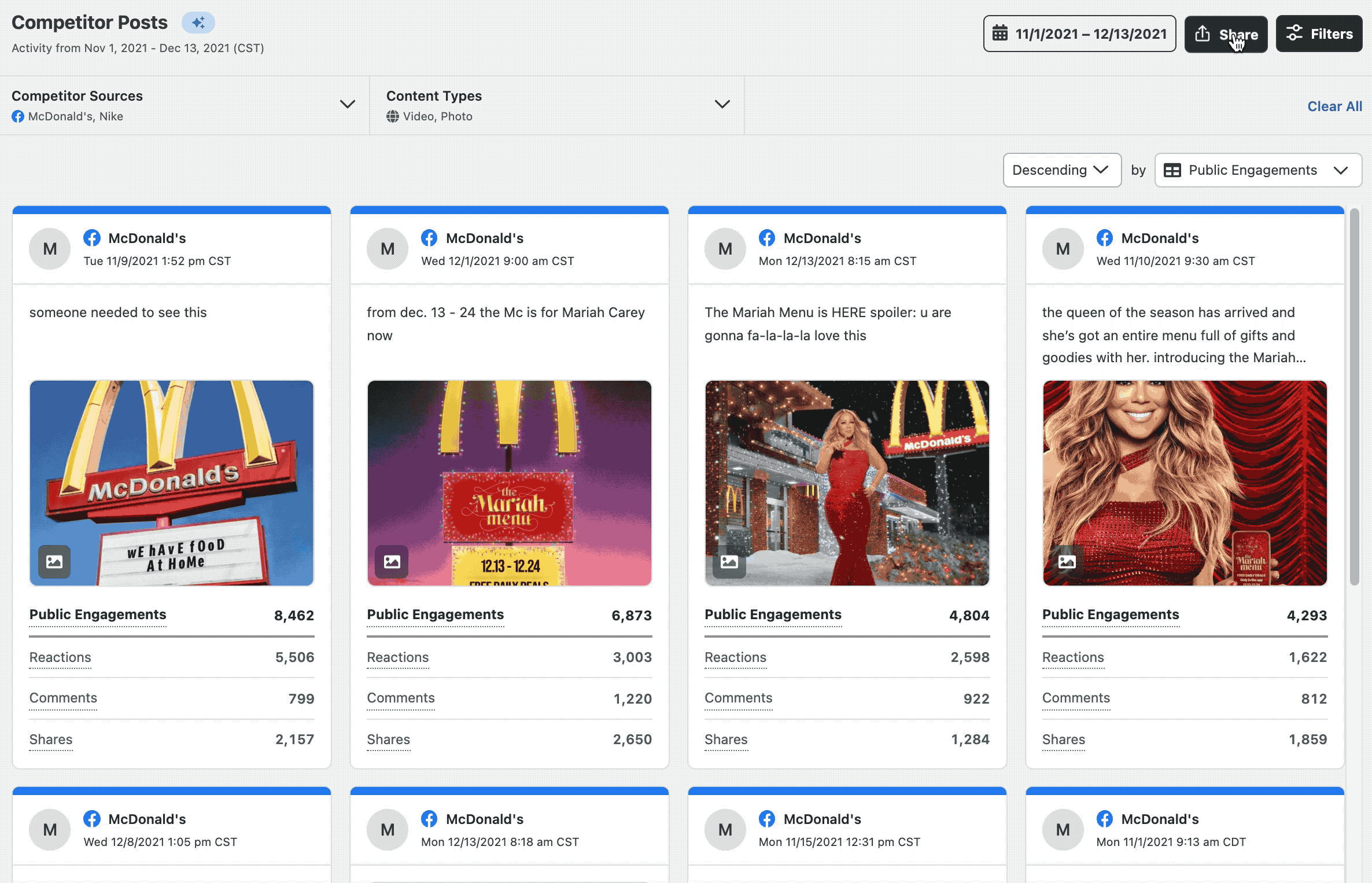Click Facebook icon on the 11/10/2021 post
The height and width of the screenshot is (883, 1372).
point(1105,238)
